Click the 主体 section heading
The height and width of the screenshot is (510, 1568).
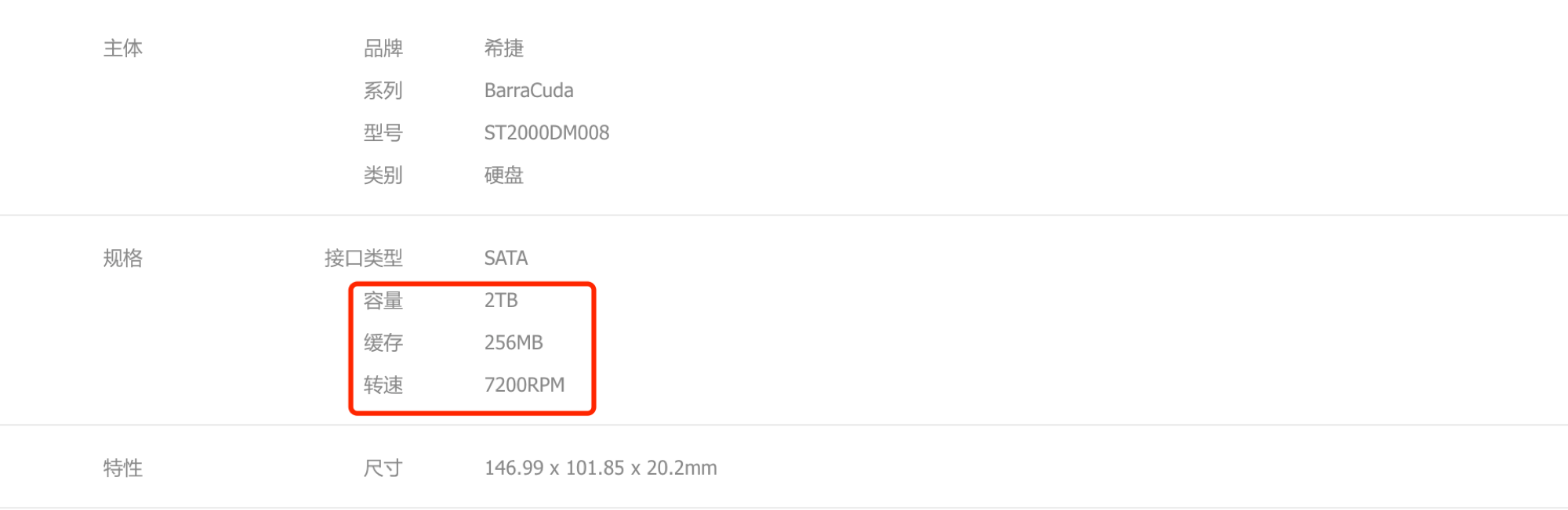123,49
